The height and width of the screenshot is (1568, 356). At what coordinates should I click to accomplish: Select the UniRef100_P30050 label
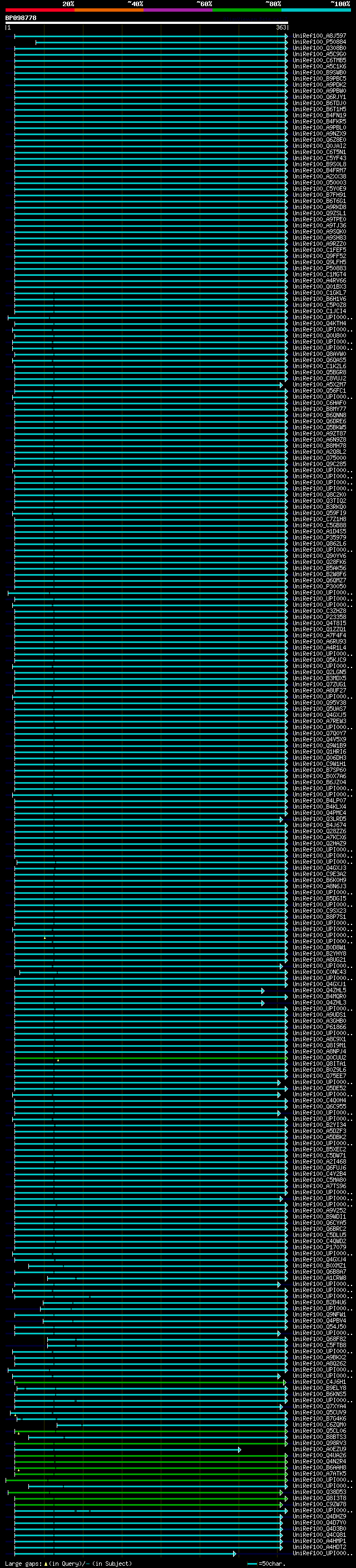click(319, 586)
